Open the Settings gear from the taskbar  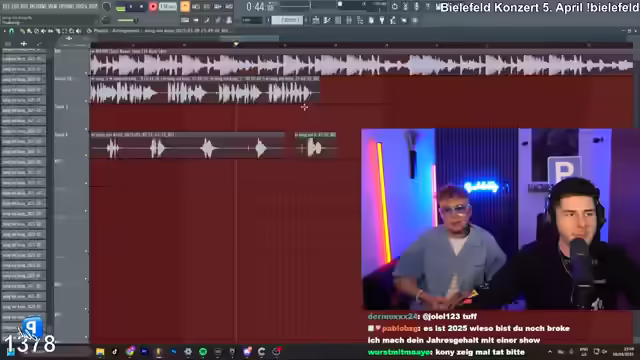pos(188,351)
